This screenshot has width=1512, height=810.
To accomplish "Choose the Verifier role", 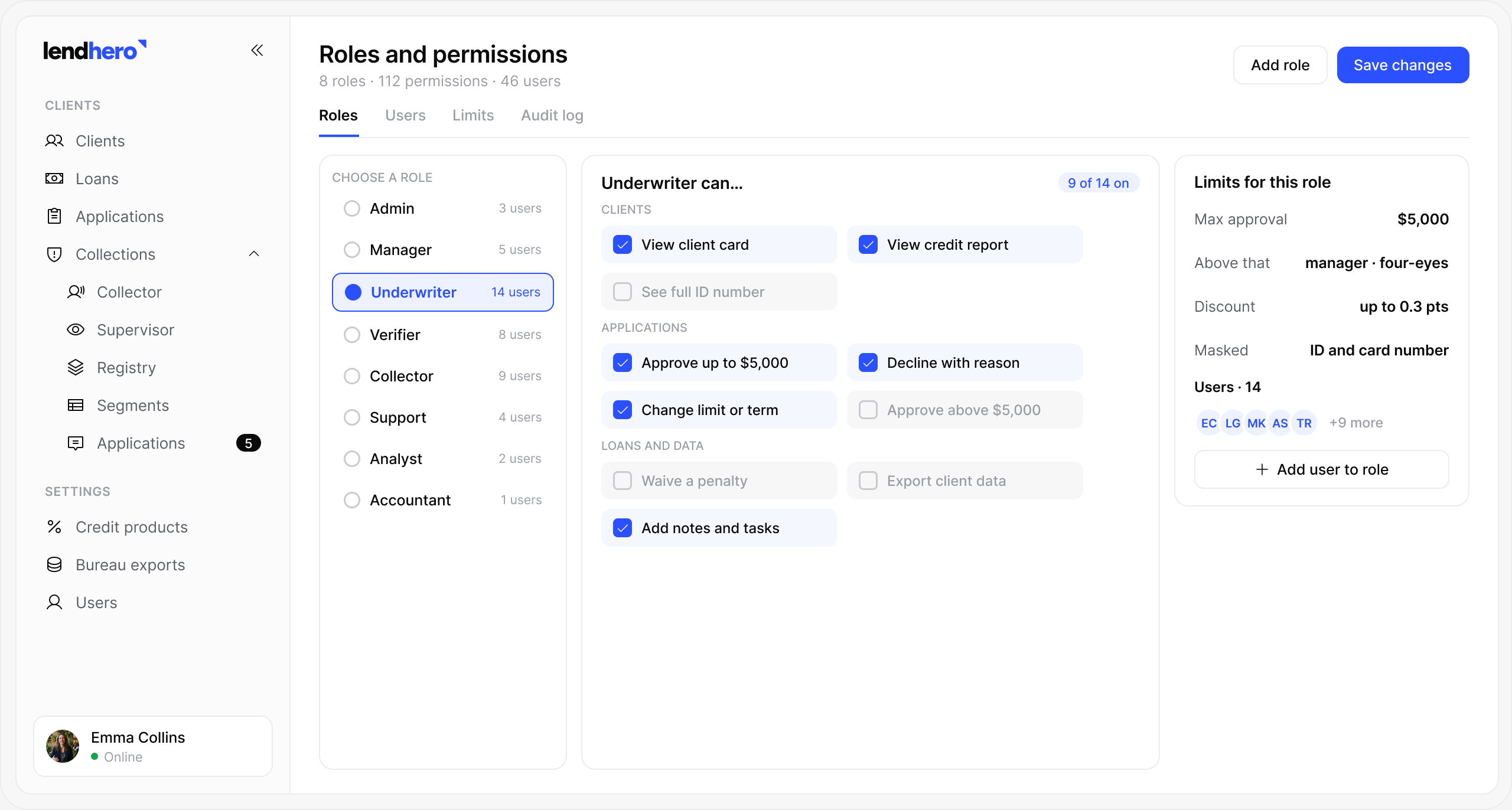I will 443,335.
